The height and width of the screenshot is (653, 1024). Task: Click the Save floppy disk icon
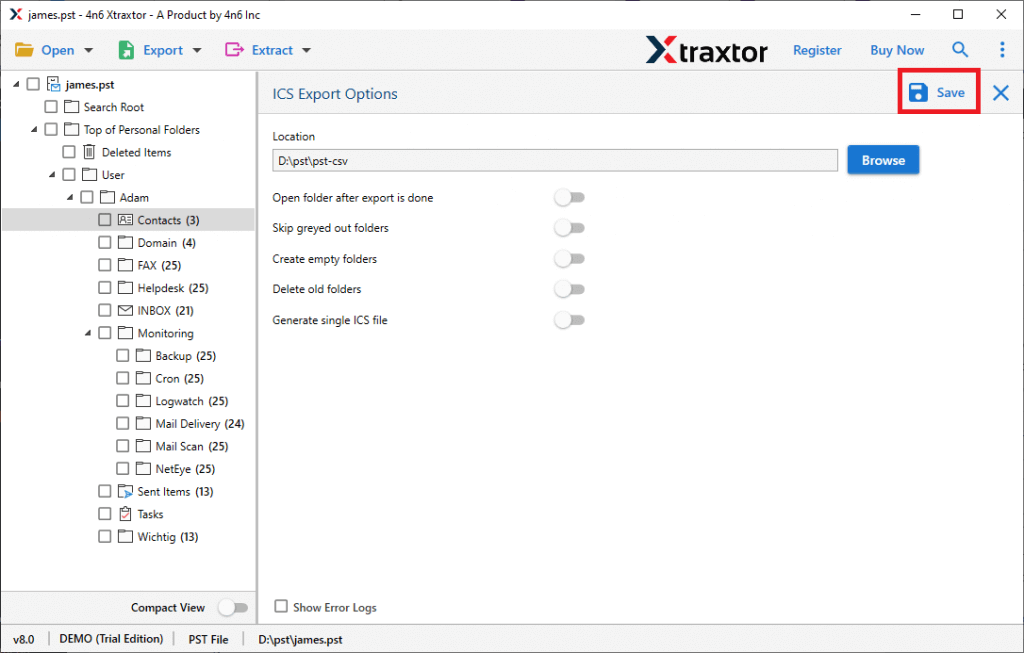pyautogui.click(x=918, y=93)
